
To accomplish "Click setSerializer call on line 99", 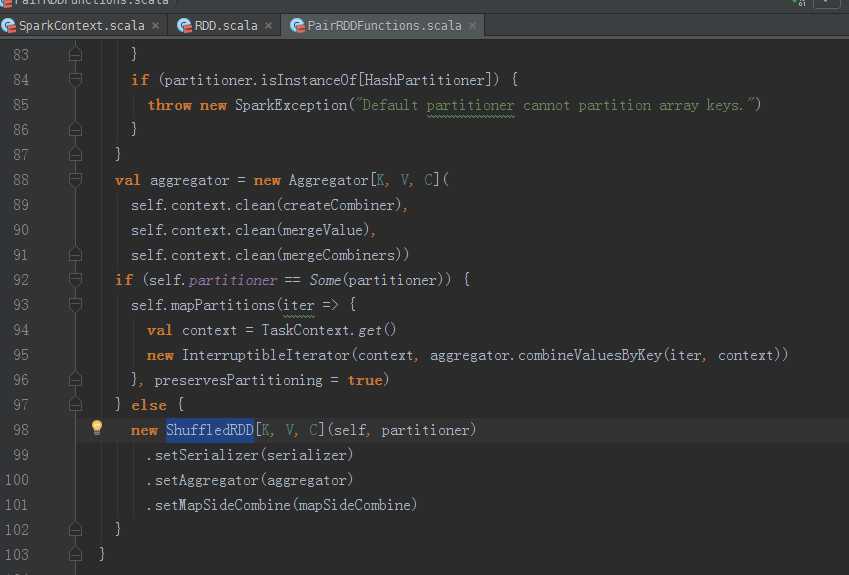I will click(x=208, y=455).
